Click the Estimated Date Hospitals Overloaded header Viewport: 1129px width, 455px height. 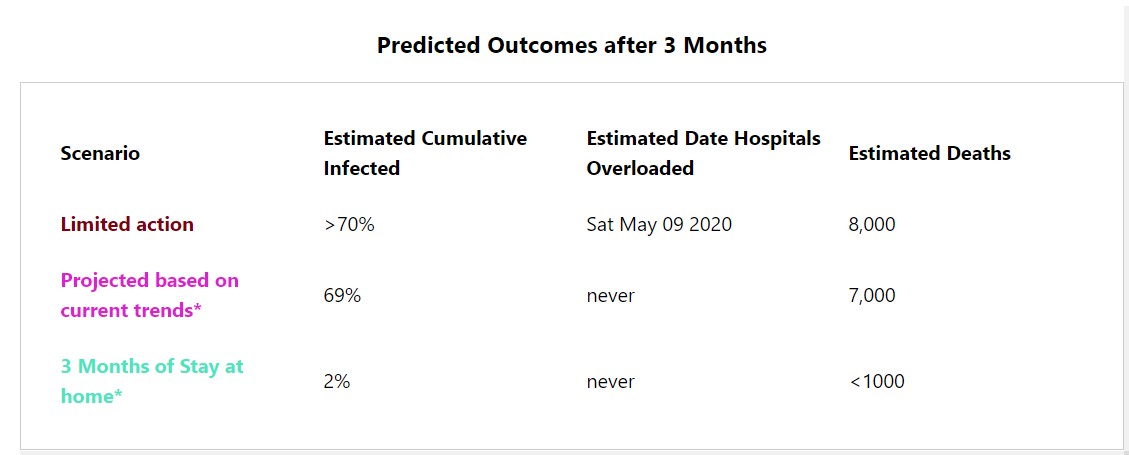point(703,153)
